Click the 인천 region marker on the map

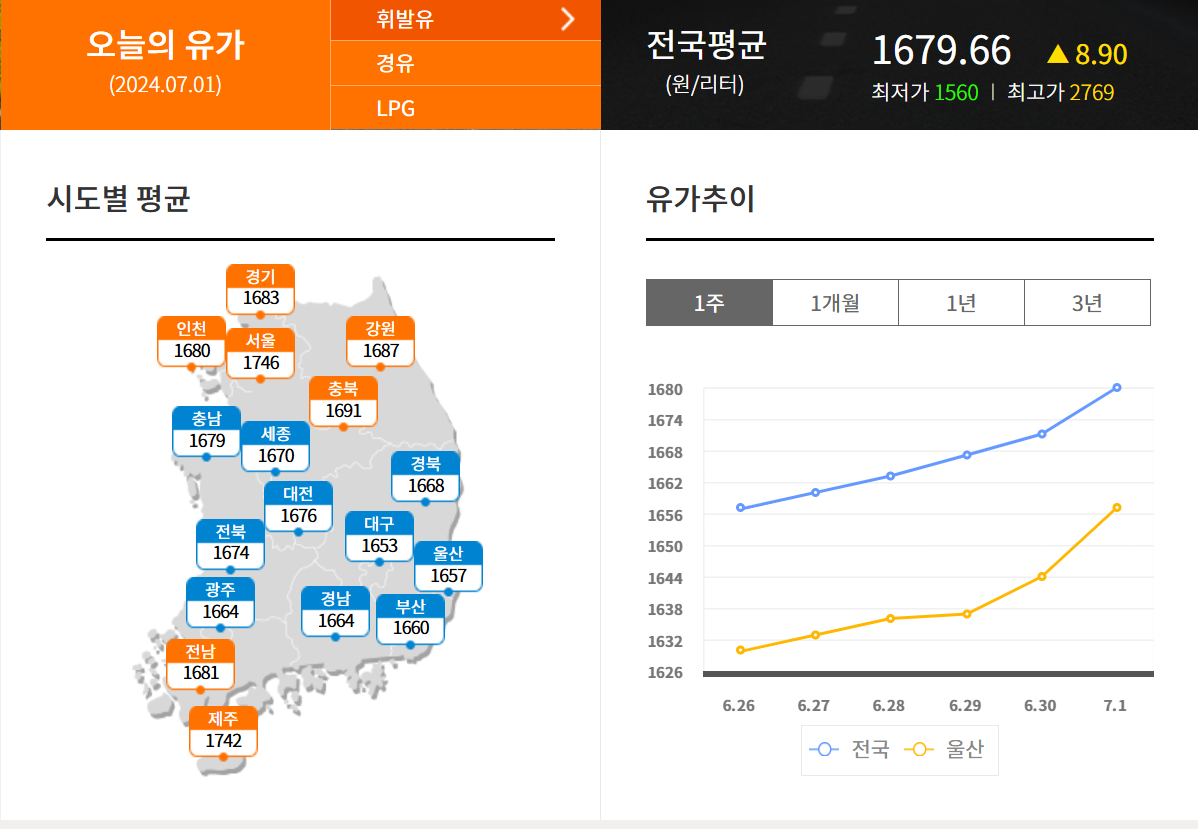[x=191, y=341]
